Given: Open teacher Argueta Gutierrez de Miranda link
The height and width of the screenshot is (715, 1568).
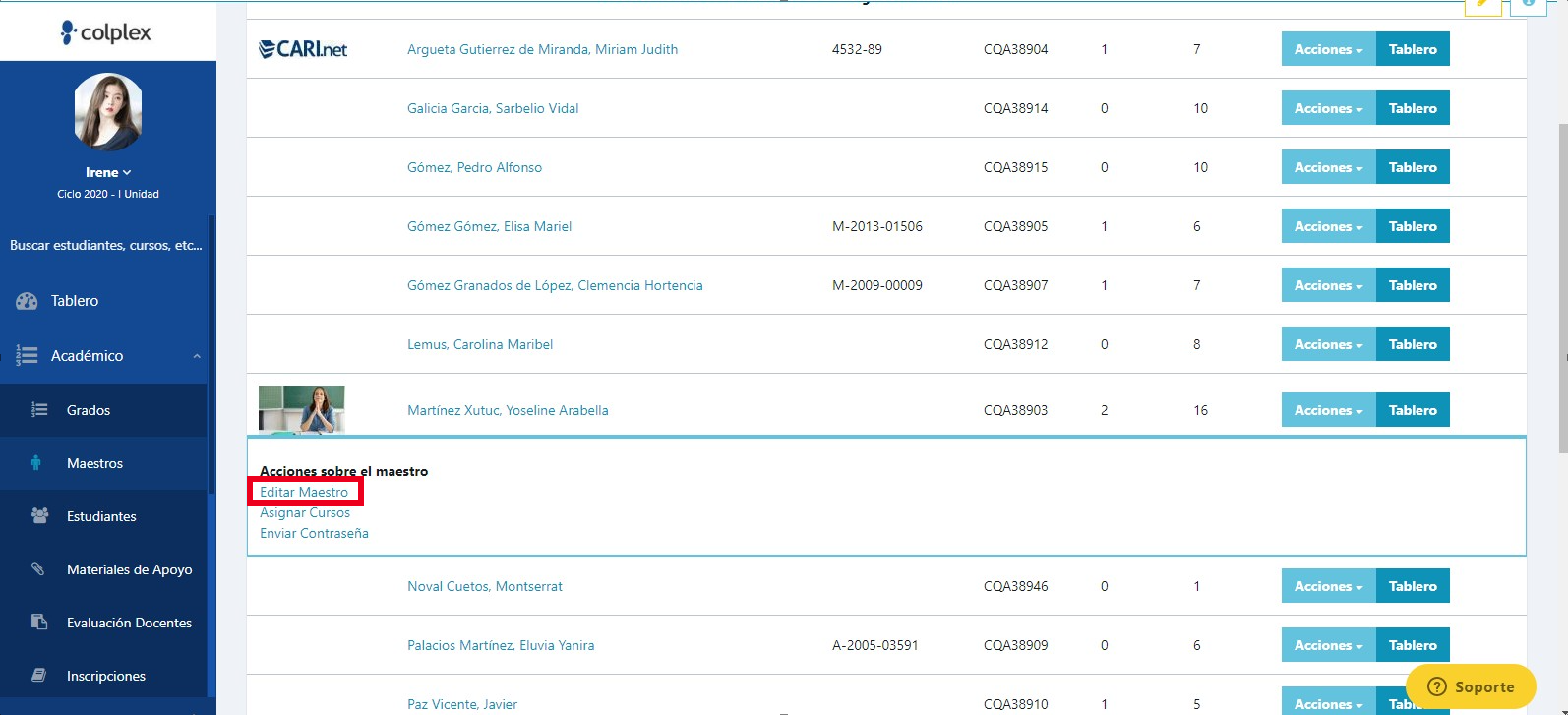Looking at the screenshot, I should (542, 49).
